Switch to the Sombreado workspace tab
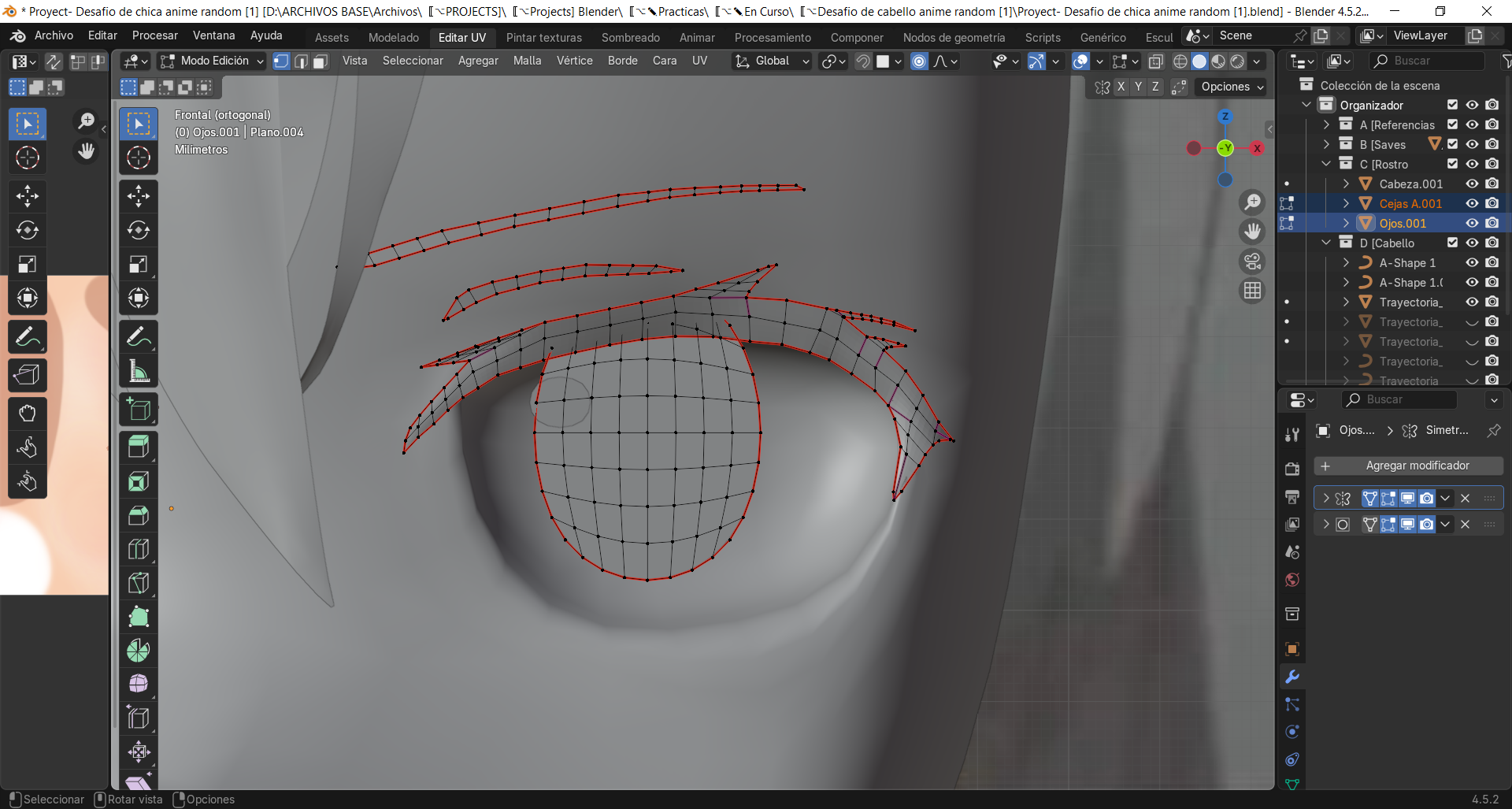 (x=630, y=37)
